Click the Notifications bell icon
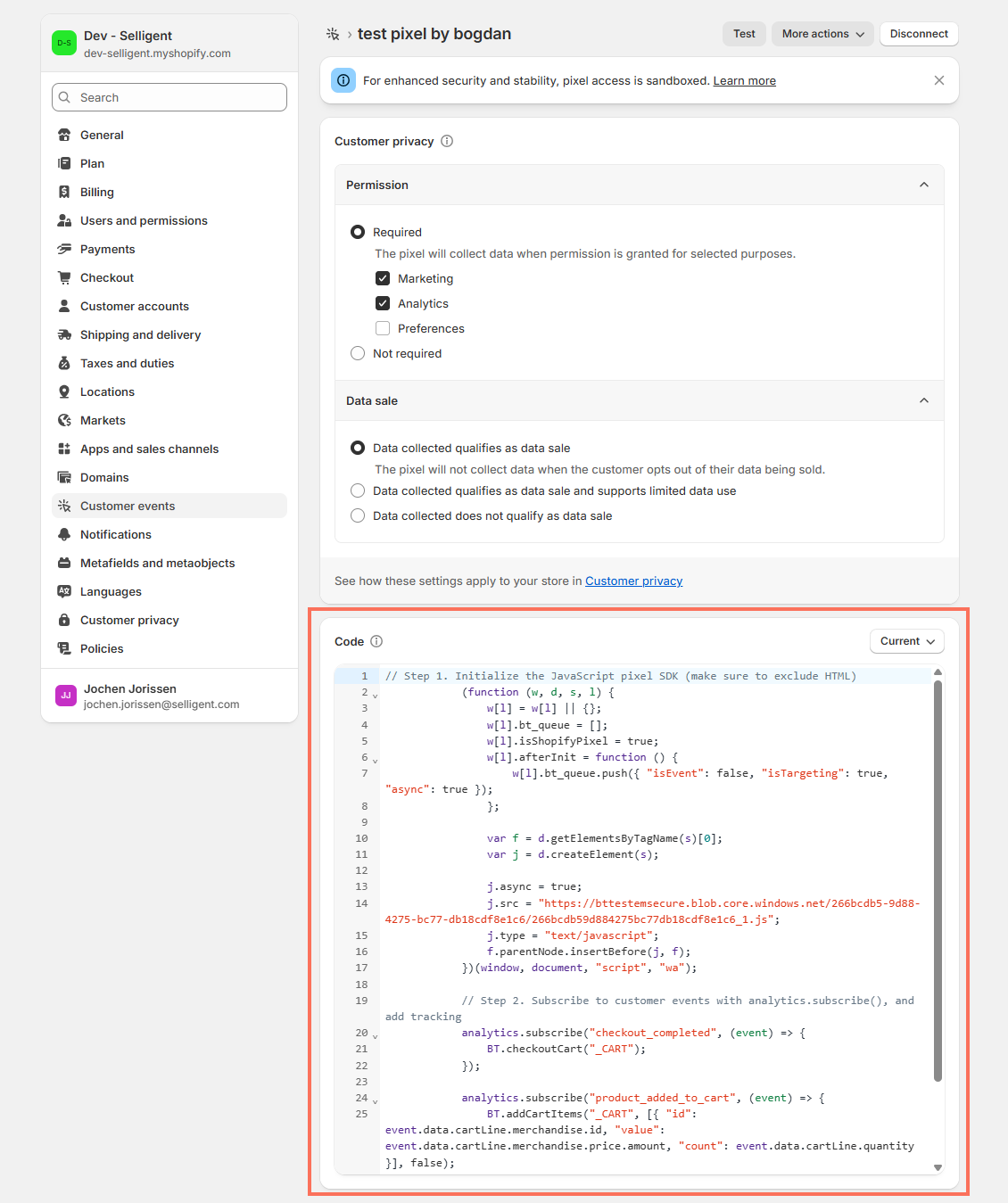 [x=64, y=534]
